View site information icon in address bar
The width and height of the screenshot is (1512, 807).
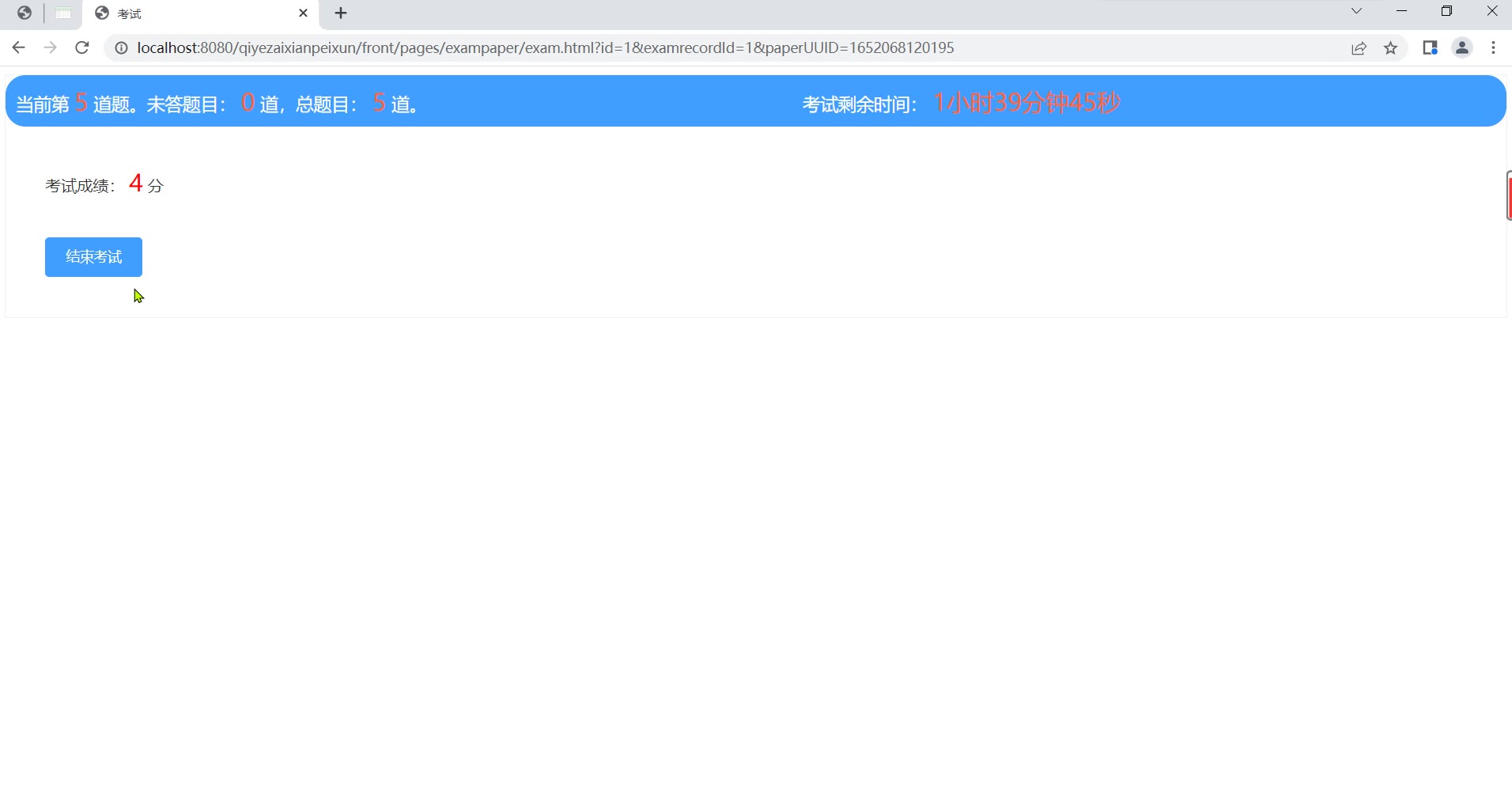121,48
